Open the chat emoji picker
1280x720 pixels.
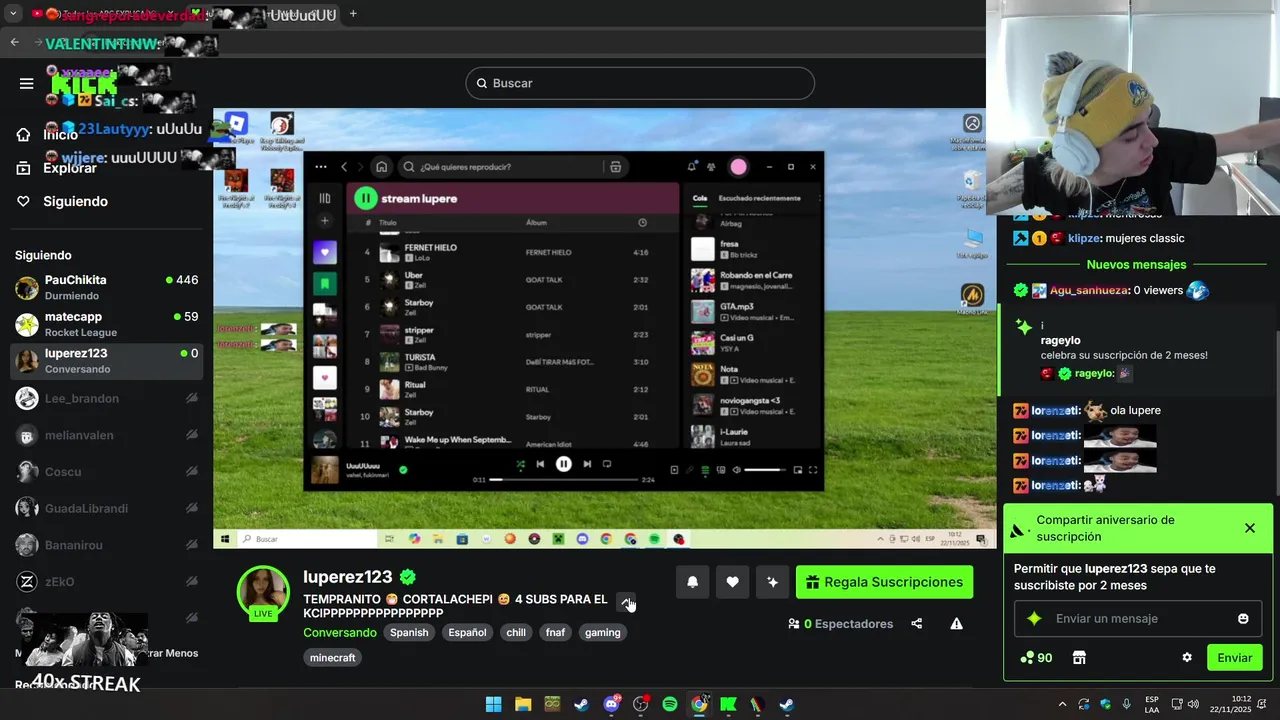pos(1243,619)
